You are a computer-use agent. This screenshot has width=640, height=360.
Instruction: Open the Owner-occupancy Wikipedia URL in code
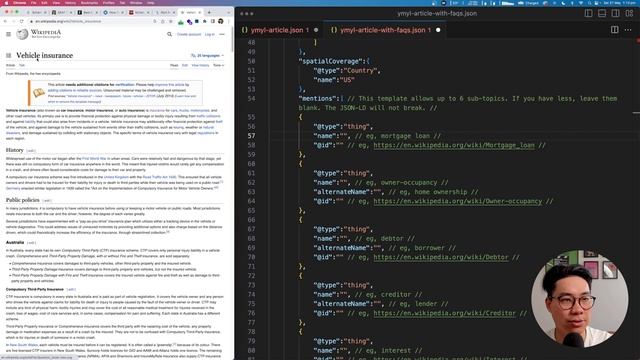(x=458, y=201)
